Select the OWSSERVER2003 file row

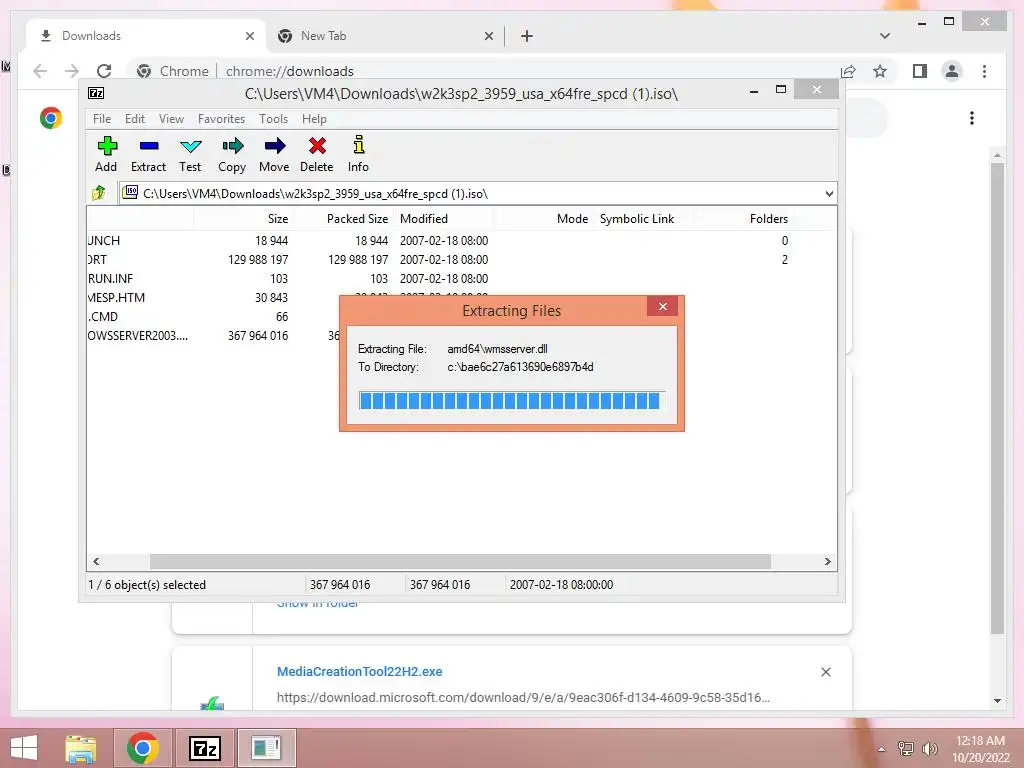click(213, 336)
